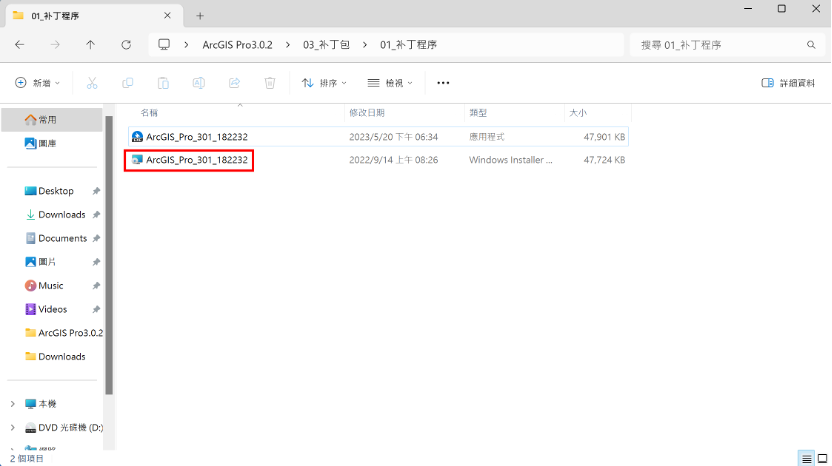Refresh the current folder
The image size is (832, 466).
126,45
